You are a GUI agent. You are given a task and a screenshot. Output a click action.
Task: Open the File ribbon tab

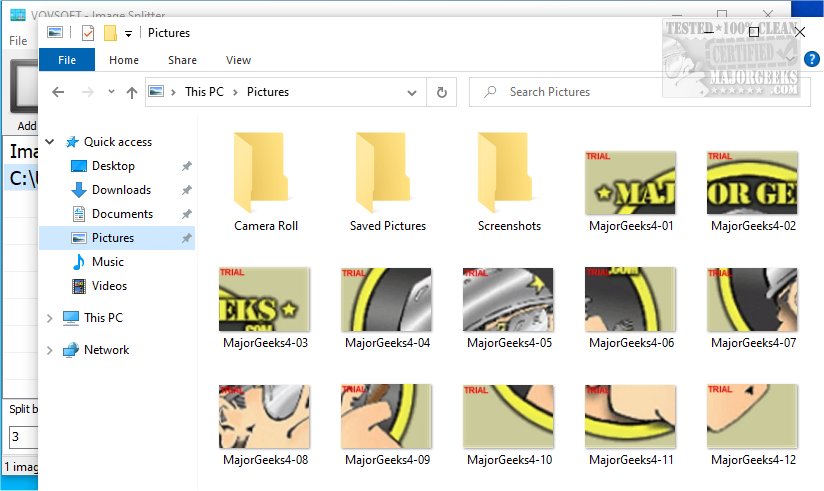(x=67, y=60)
